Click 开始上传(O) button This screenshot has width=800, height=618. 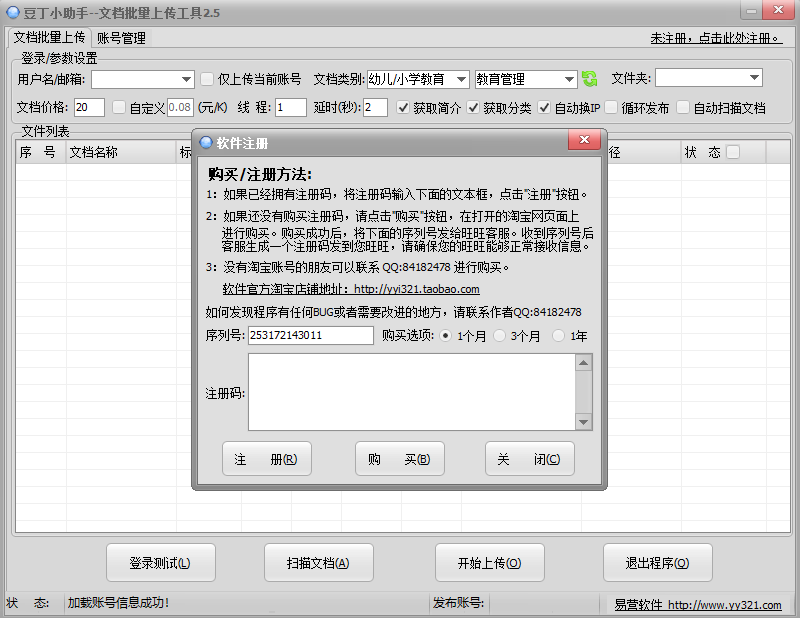click(x=490, y=562)
